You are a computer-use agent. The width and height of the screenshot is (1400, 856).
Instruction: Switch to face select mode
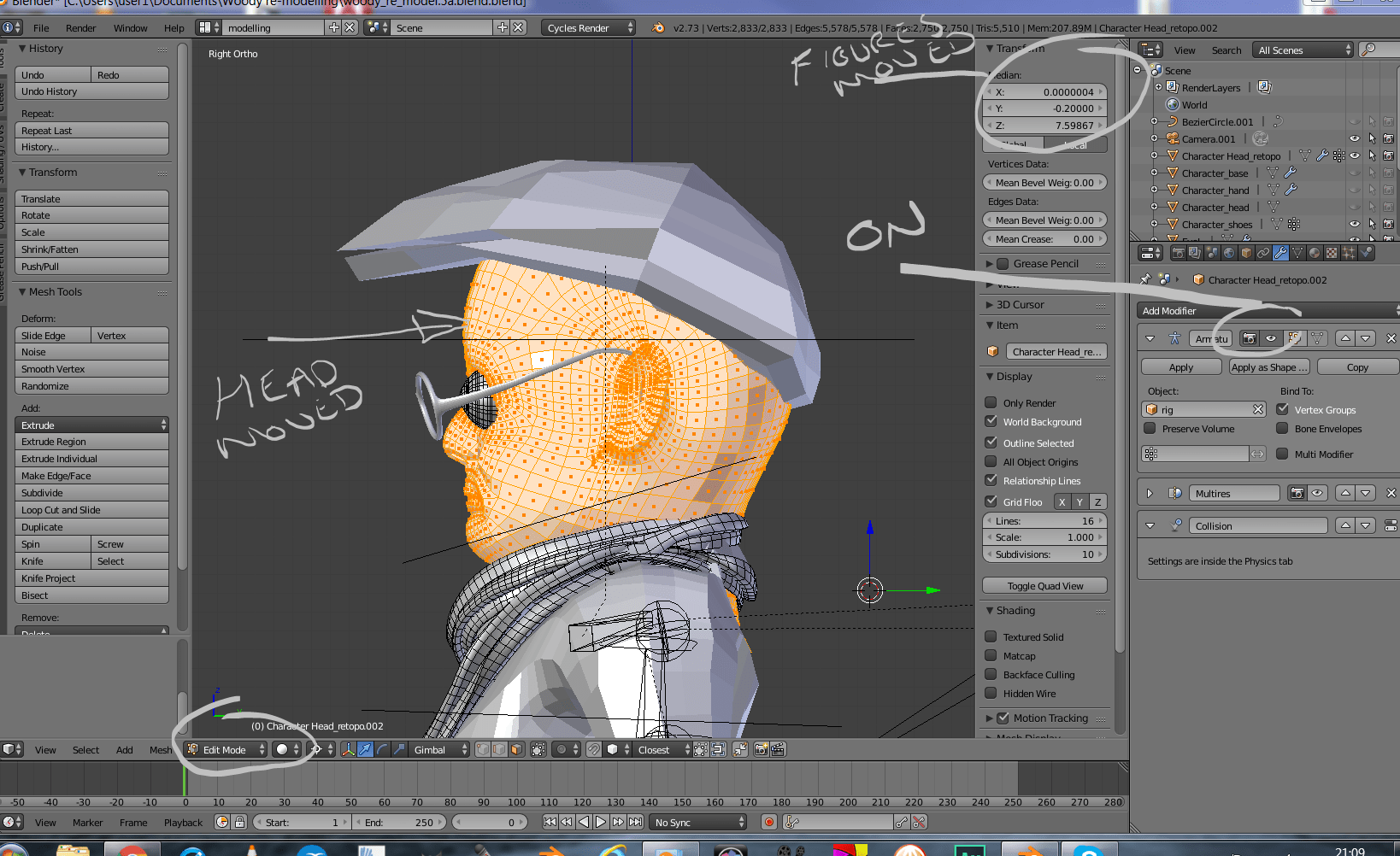pos(516,749)
